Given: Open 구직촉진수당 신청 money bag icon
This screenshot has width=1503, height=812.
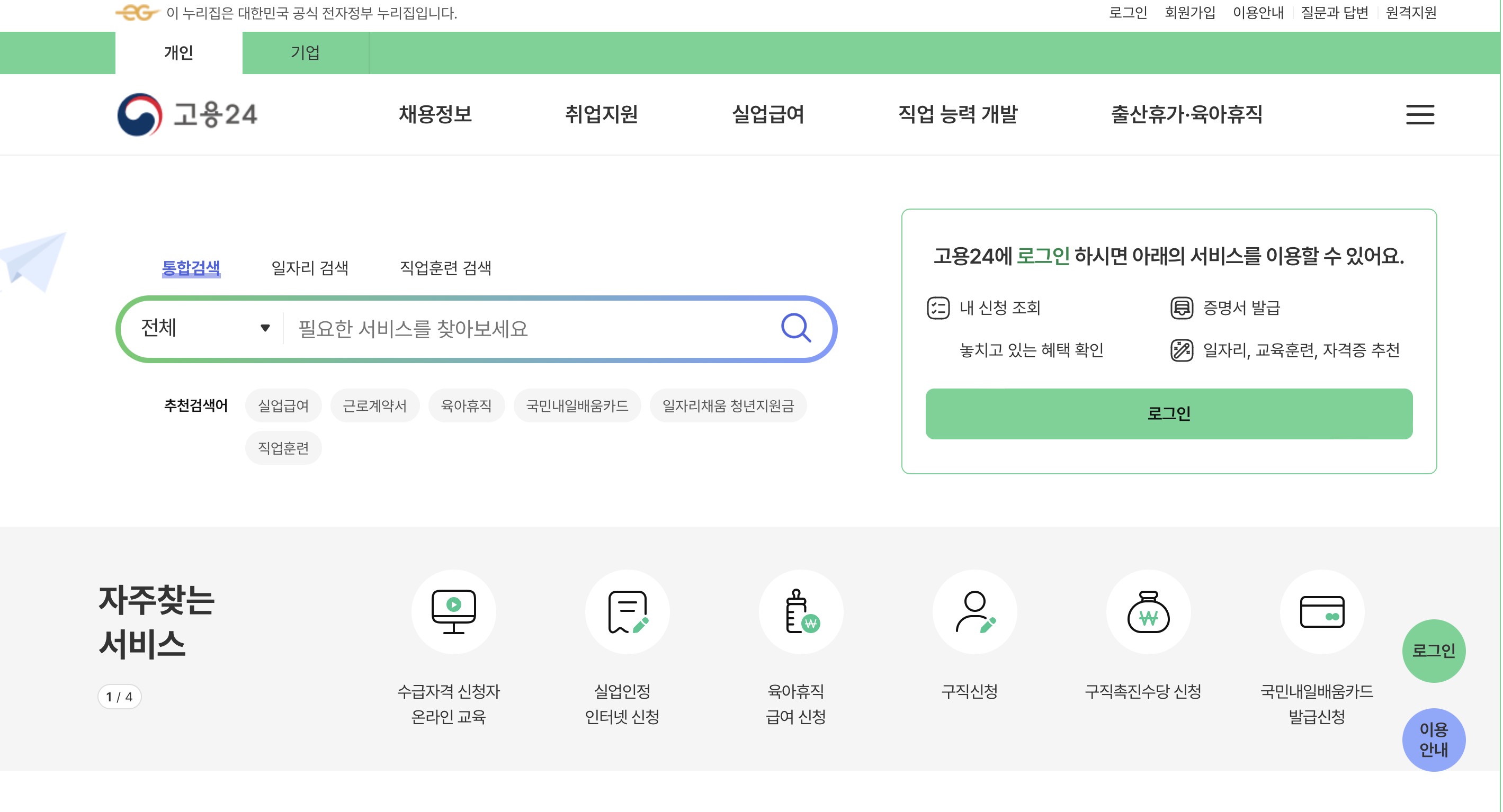Looking at the screenshot, I should tap(1148, 611).
